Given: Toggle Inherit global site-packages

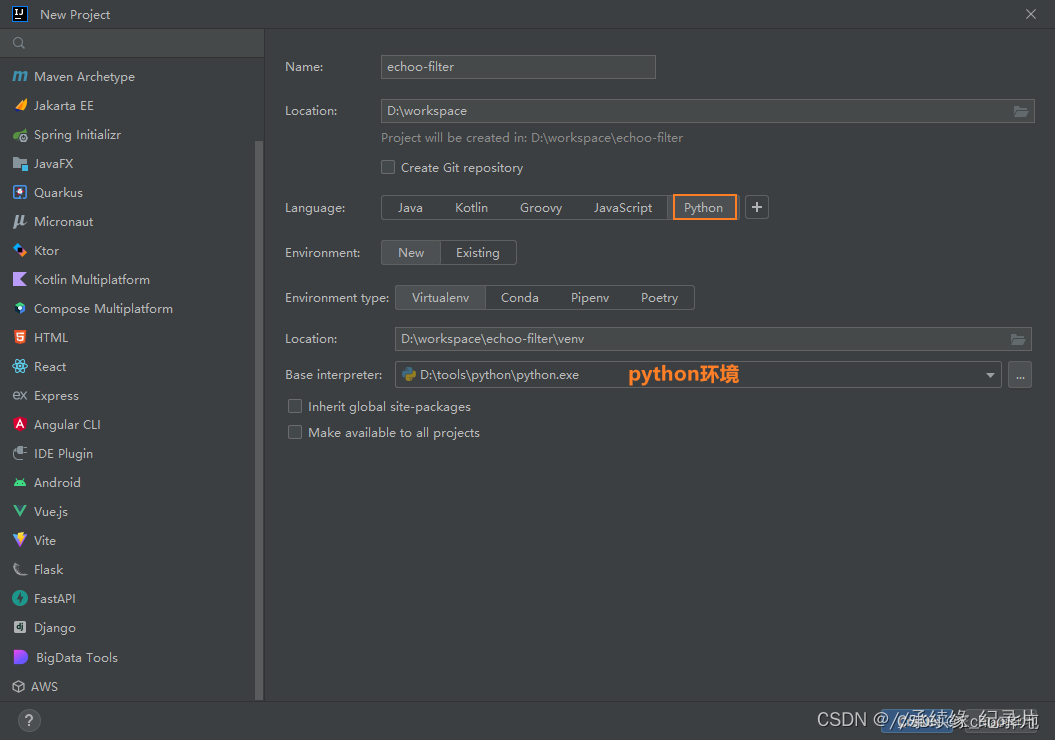Looking at the screenshot, I should (x=295, y=406).
